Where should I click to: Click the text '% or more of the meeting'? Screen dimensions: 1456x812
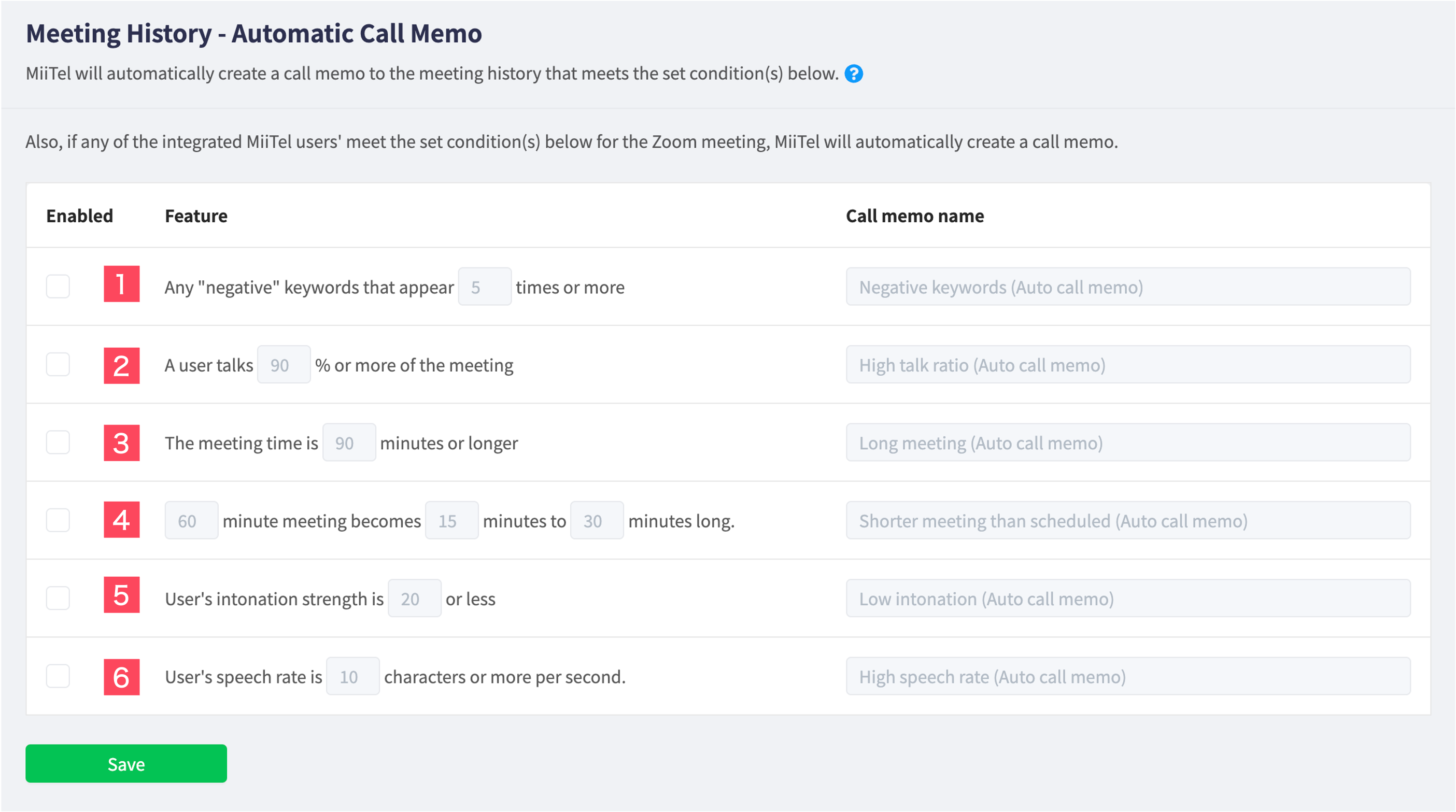tap(414, 366)
